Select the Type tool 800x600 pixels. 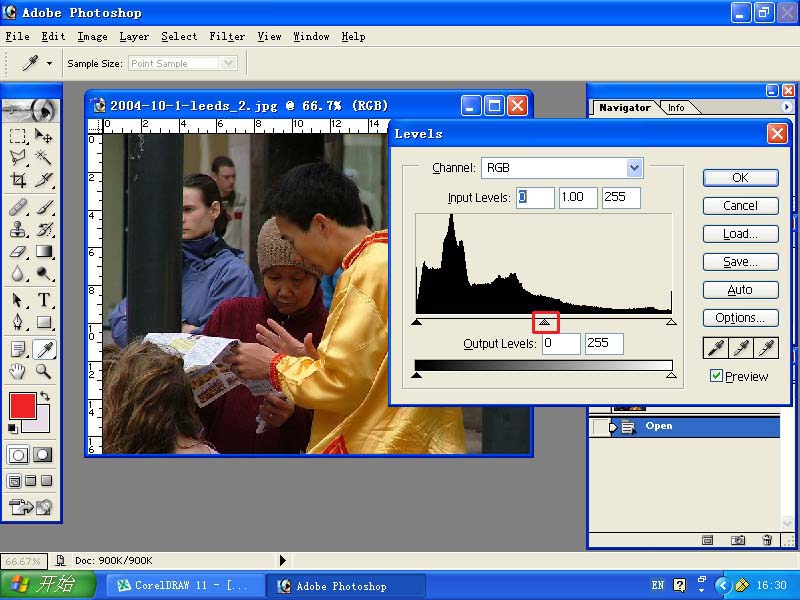tap(44, 301)
